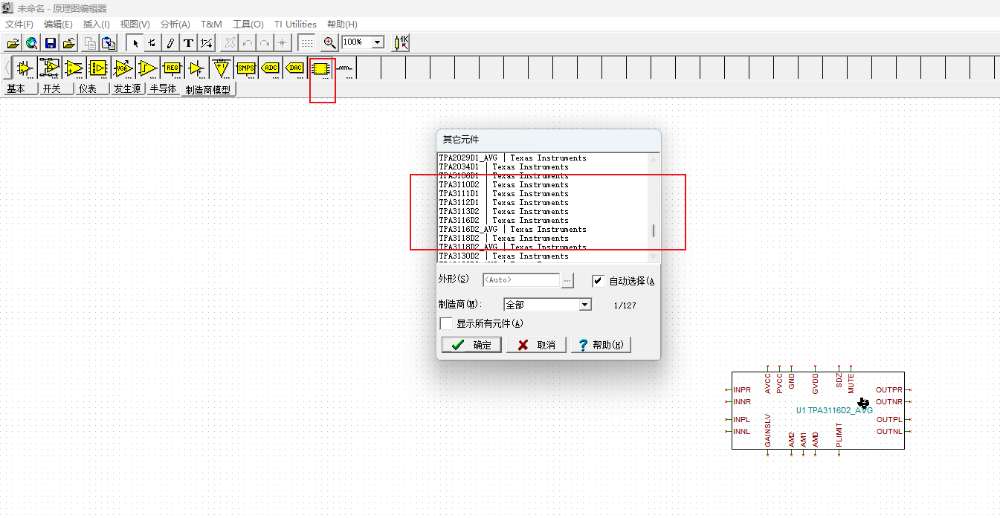This screenshot has width=1000, height=518.
Task: Select the arrow pointer tool
Action: (x=135, y=43)
